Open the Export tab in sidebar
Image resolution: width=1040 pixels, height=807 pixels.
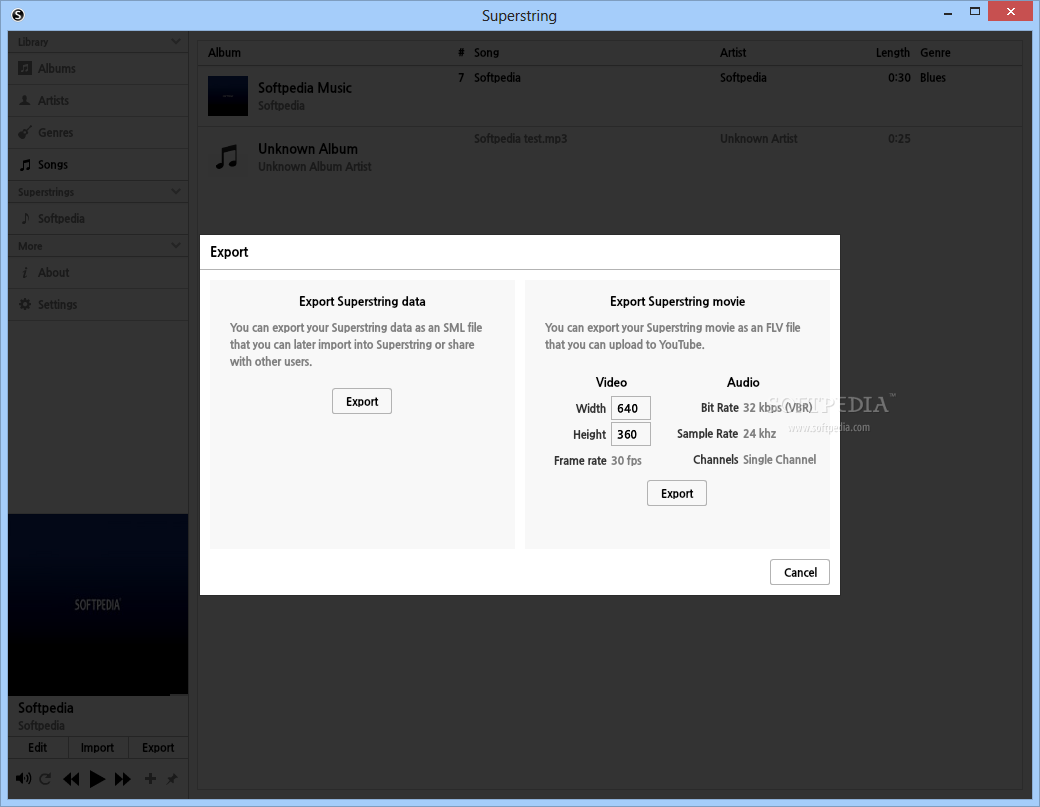point(158,747)
